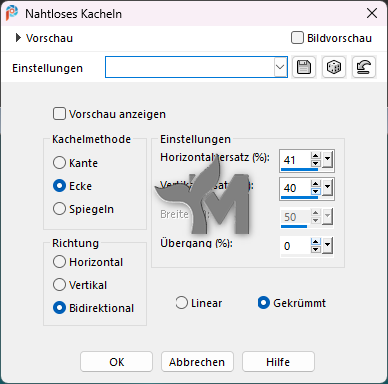Select the Kante tiling method
The height and width of the screenshot is (384, 388).
click(59, 163)
